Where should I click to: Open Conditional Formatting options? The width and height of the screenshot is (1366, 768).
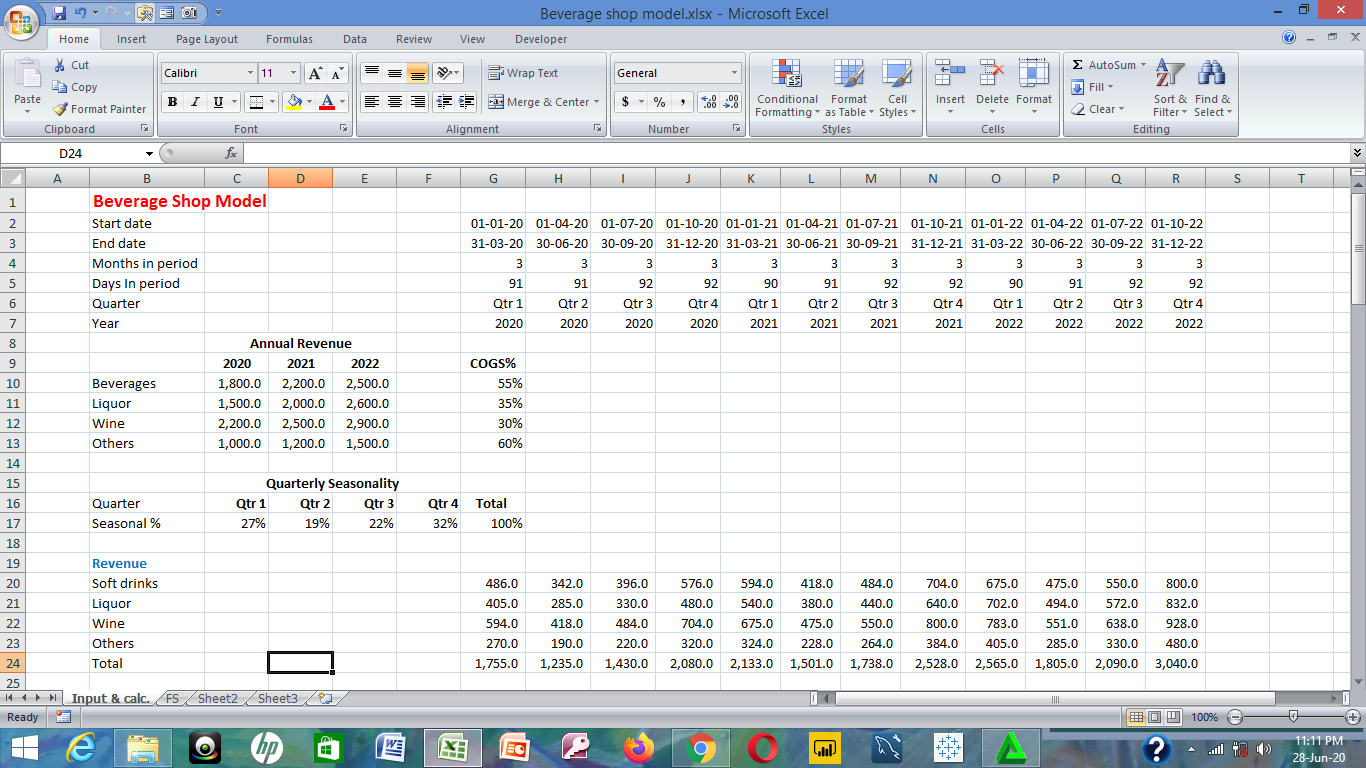point(786,90)
